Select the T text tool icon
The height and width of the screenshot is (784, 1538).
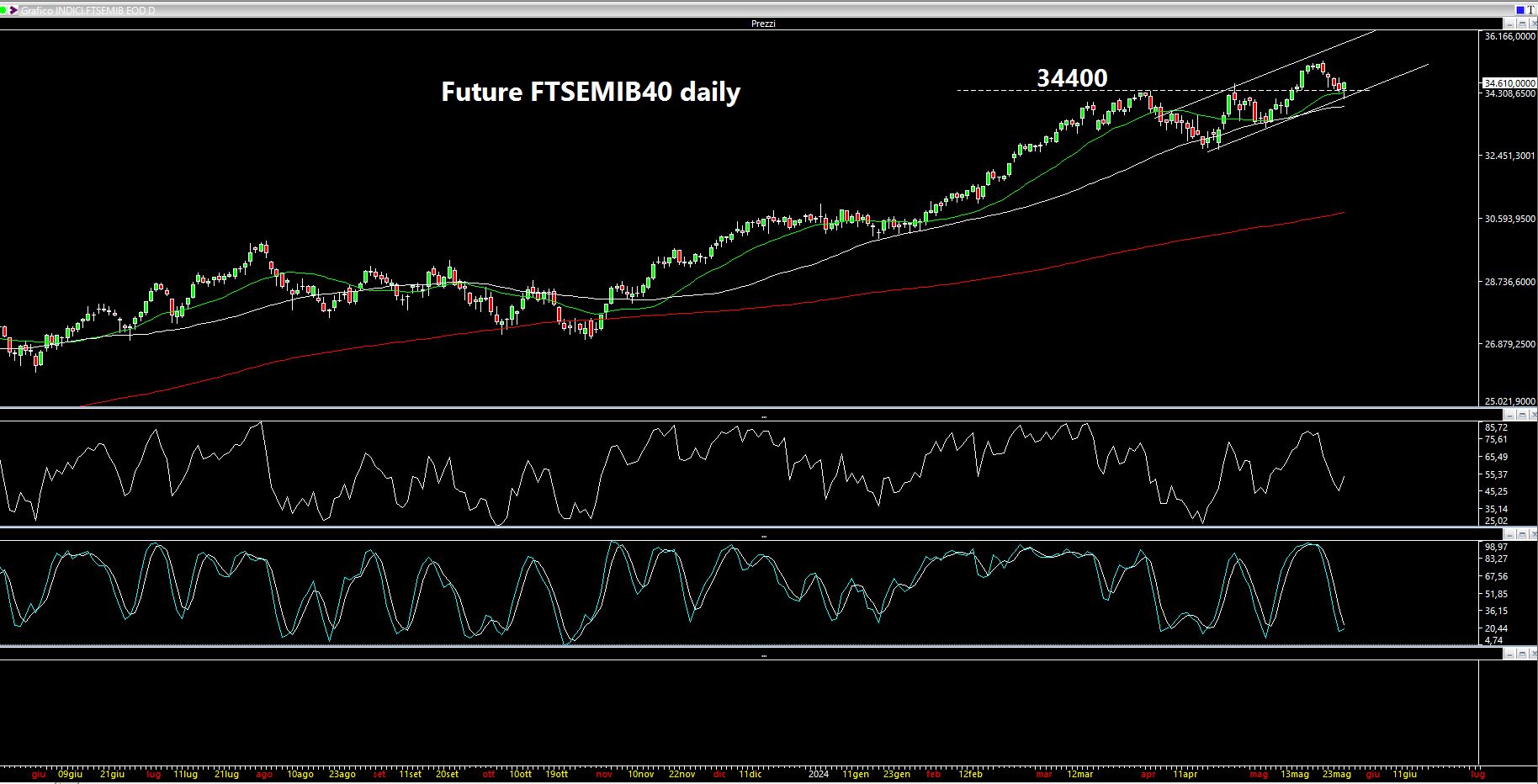pos(1530,10)
